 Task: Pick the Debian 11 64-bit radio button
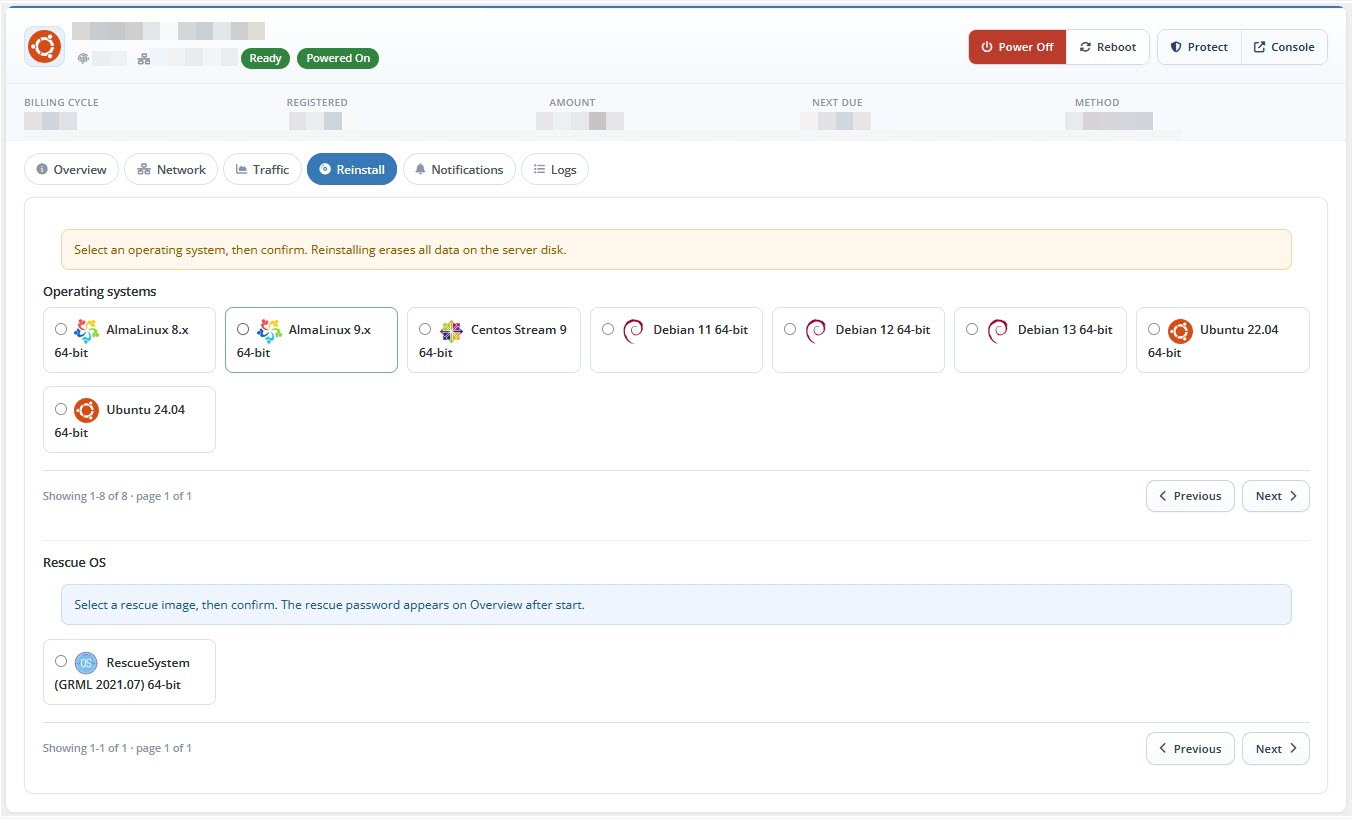(x=608, y=329)
